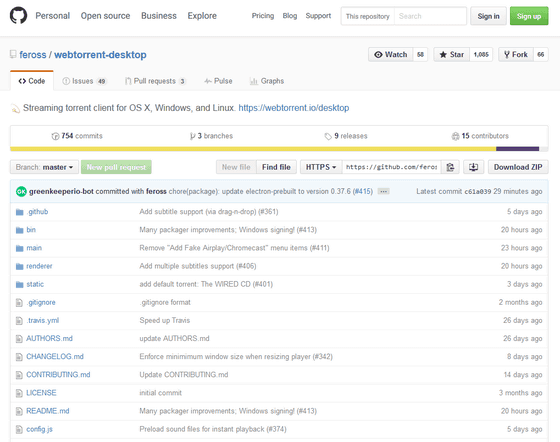Open the webtorrent.io/desktop link

pyautogui.click(x=294, y=108)
